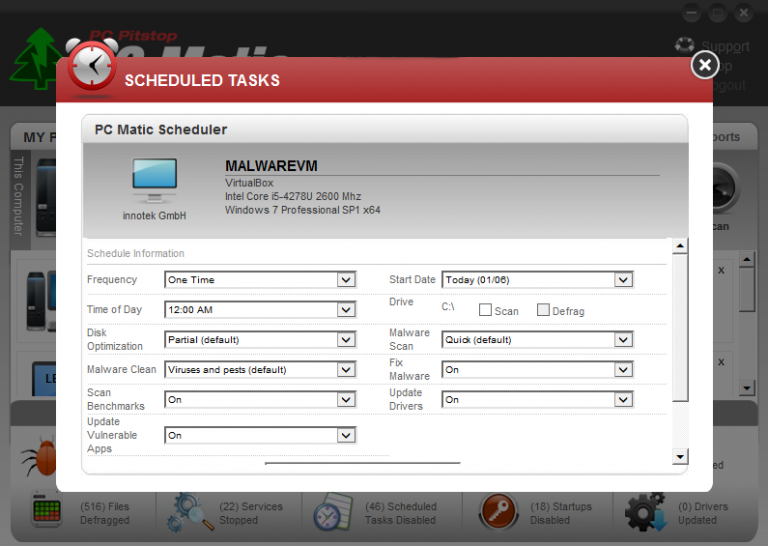The width and height of the screenshot is (768, 546).
Task: Click the (22) Services Stopped label
Action: point(251,513)
